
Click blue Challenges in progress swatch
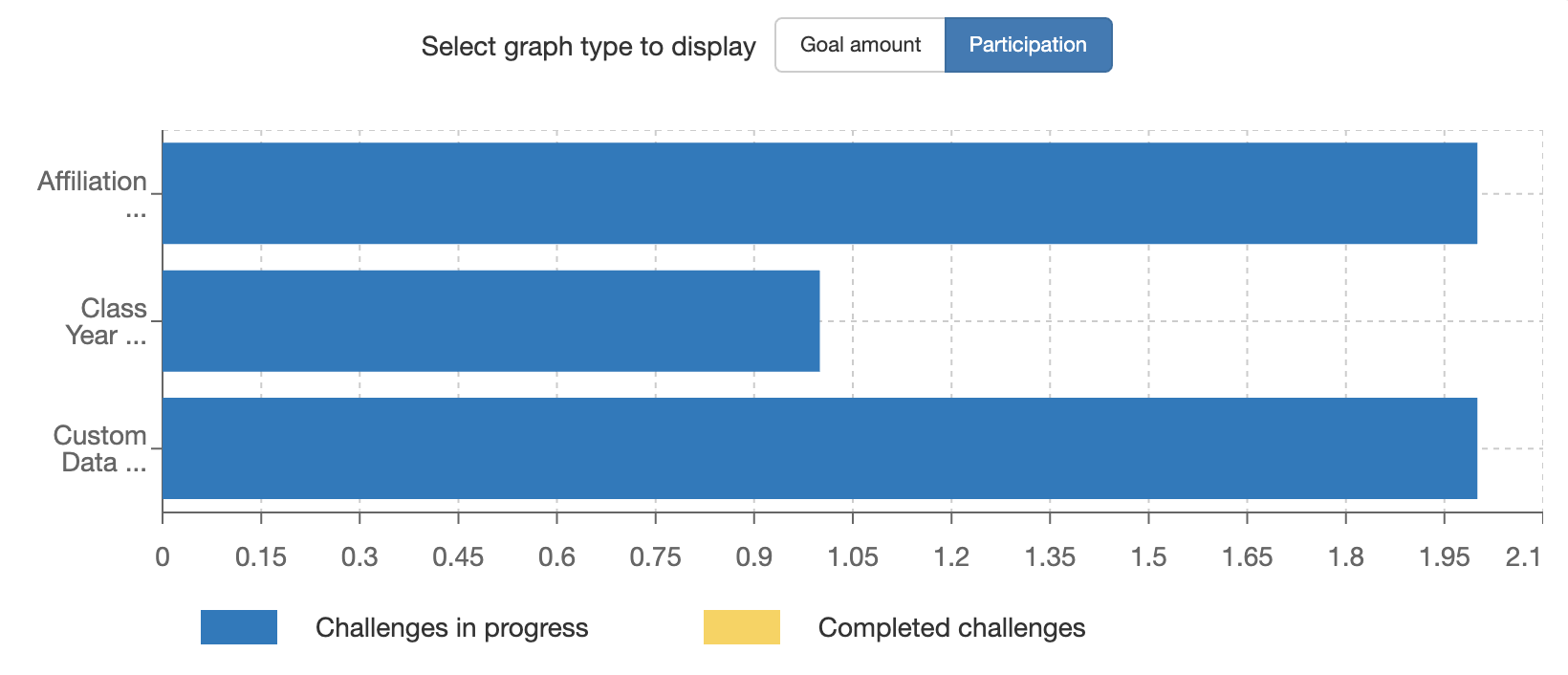click(x=239, y=627)
